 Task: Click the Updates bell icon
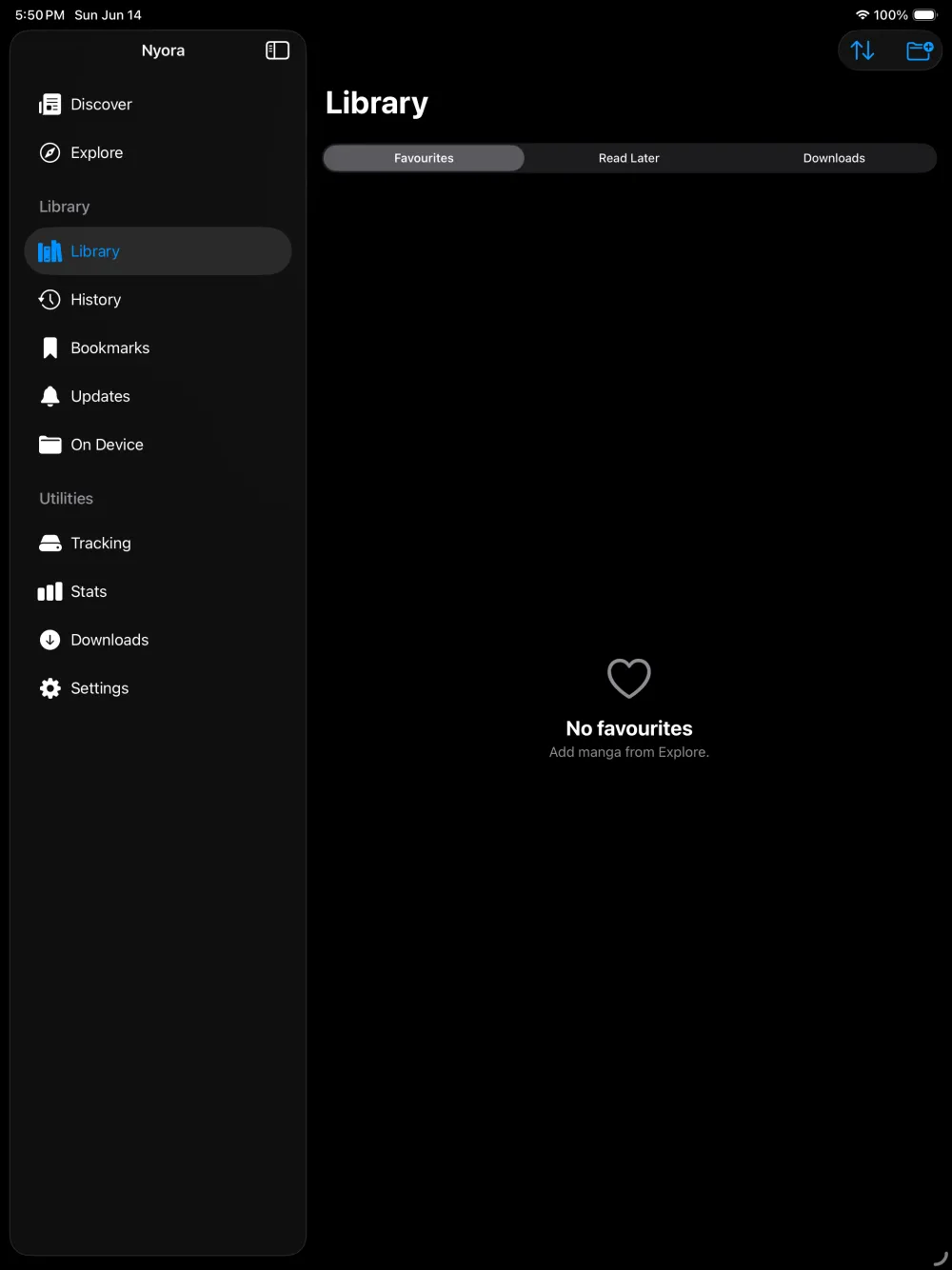pos(50,397)
